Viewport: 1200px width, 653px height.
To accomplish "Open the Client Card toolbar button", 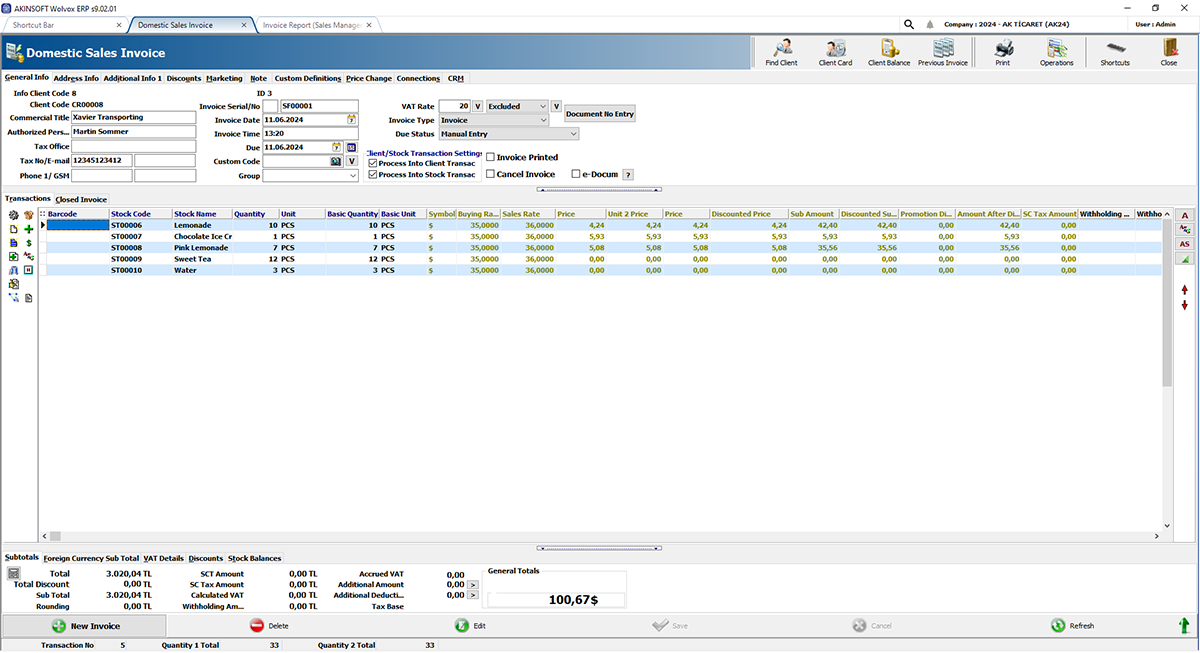I will pos(835,52).
